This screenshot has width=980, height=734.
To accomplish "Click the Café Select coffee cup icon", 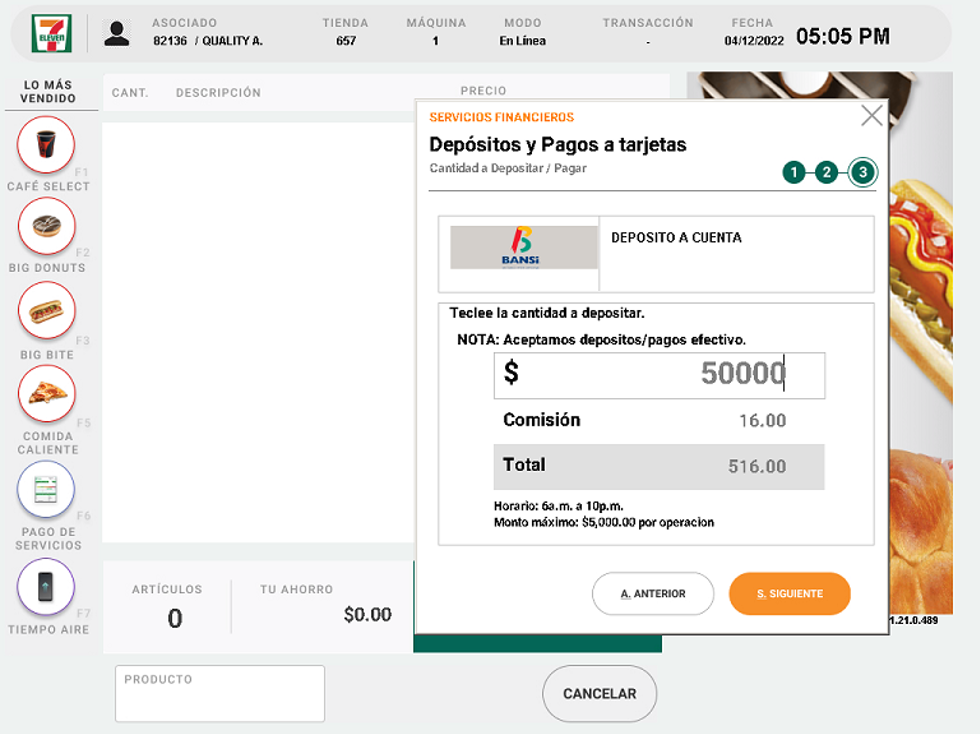I will click(46, 145).
